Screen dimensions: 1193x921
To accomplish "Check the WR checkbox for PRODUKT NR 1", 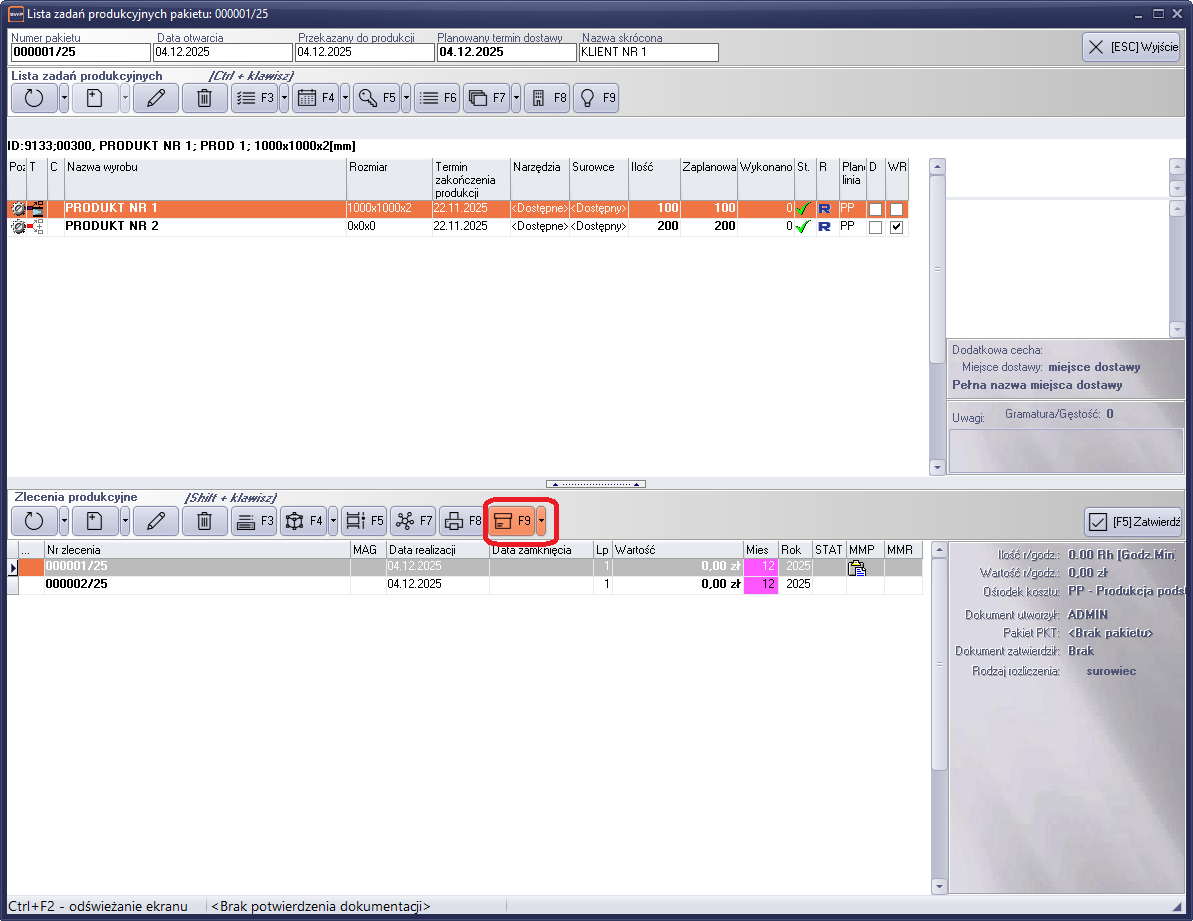I will [896, 209].
